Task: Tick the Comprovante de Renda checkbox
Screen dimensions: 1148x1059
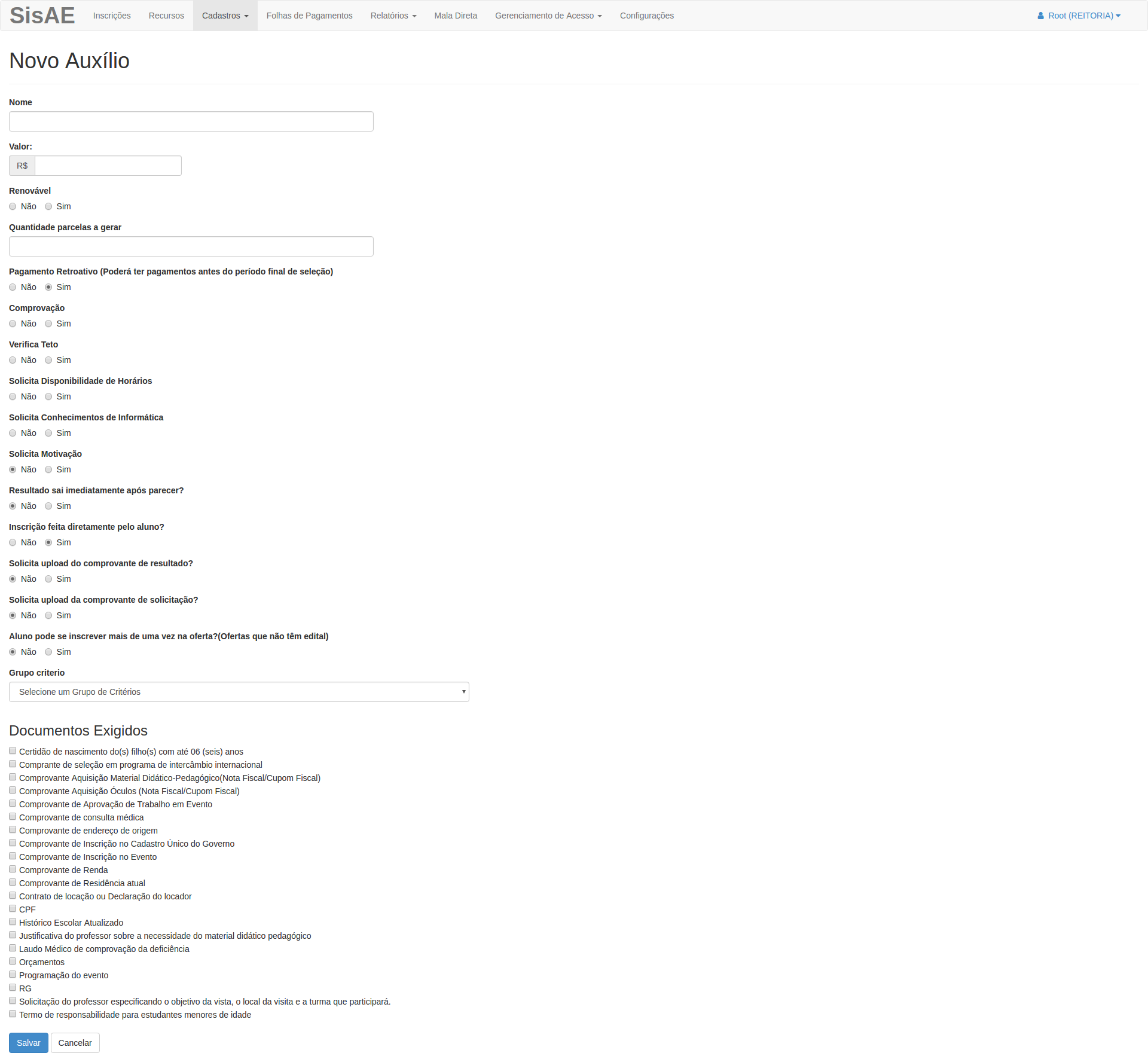Action: [x=13, y=869]
